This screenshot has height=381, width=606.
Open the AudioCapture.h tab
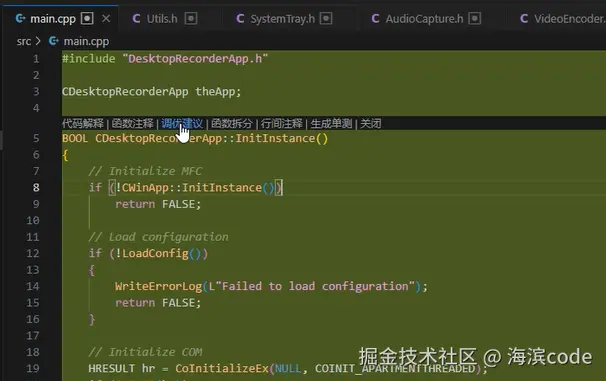[x=424, y=19]
